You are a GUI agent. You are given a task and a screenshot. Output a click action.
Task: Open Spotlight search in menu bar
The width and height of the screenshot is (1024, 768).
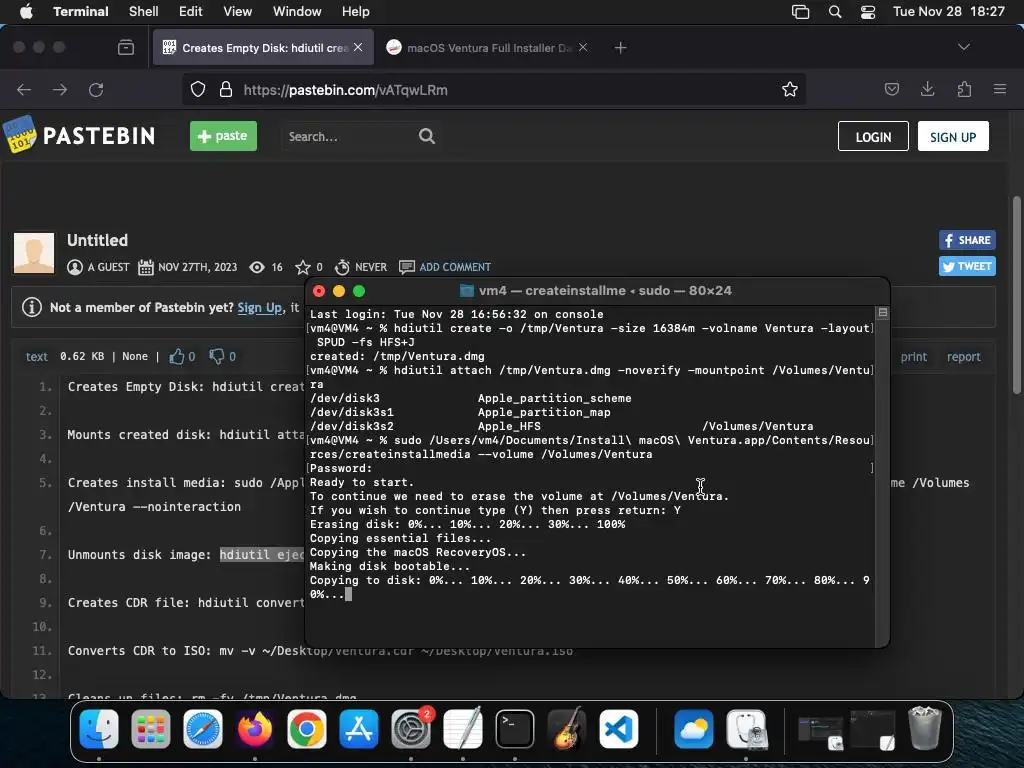coord(835,12)
